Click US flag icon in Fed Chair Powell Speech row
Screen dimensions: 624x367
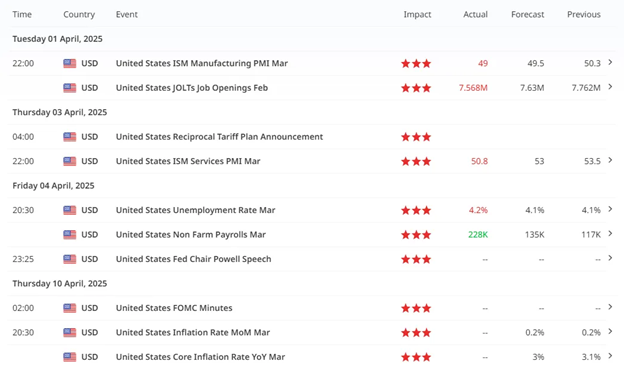coord(70,259)
